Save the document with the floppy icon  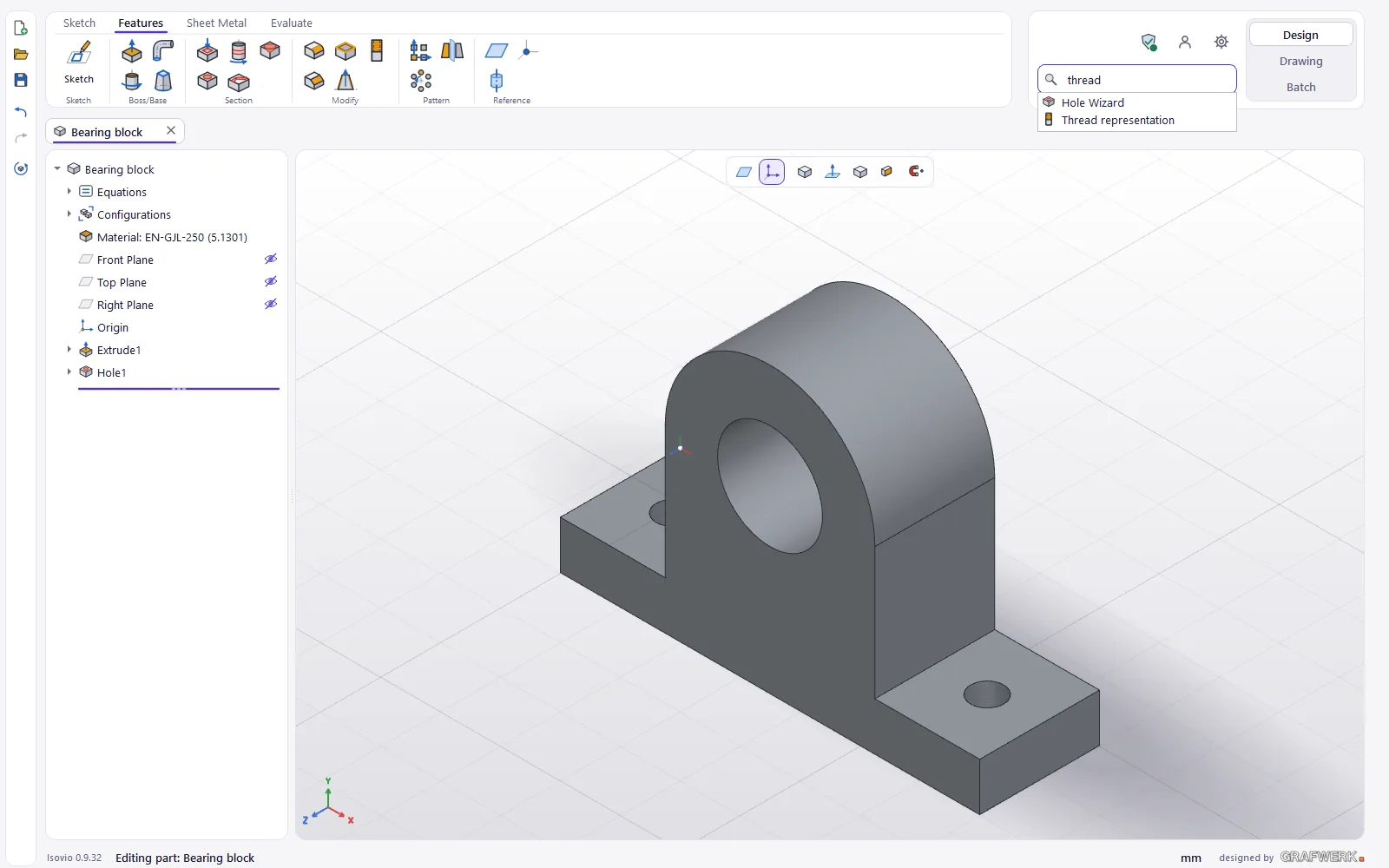[21, 80]
